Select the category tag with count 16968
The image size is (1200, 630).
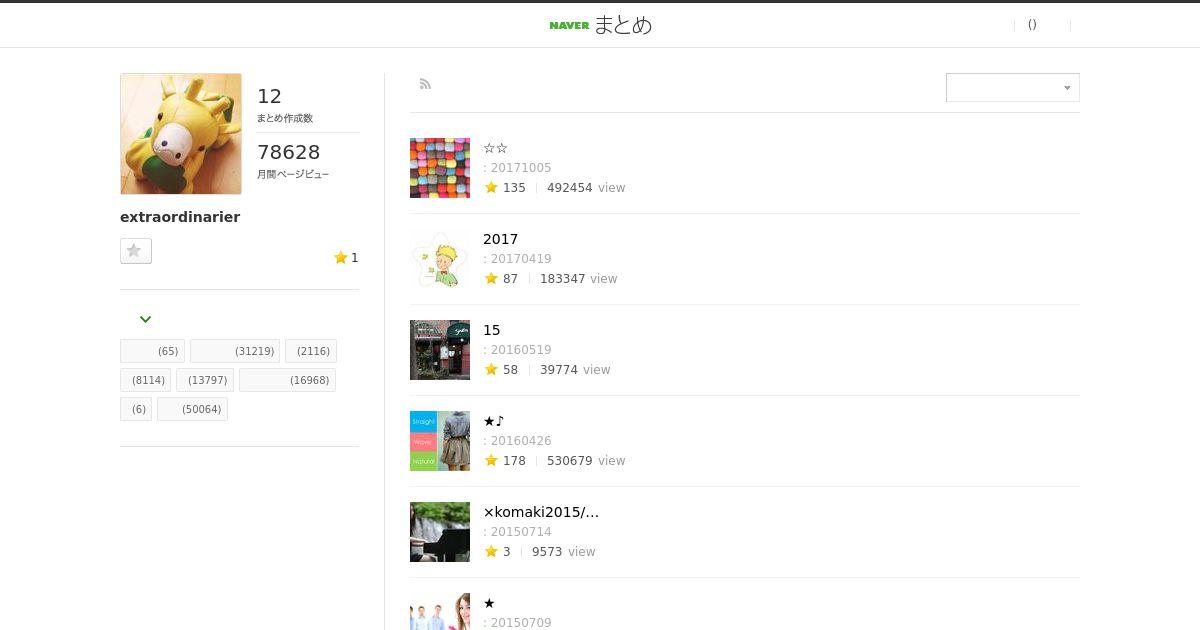(287, 380)
